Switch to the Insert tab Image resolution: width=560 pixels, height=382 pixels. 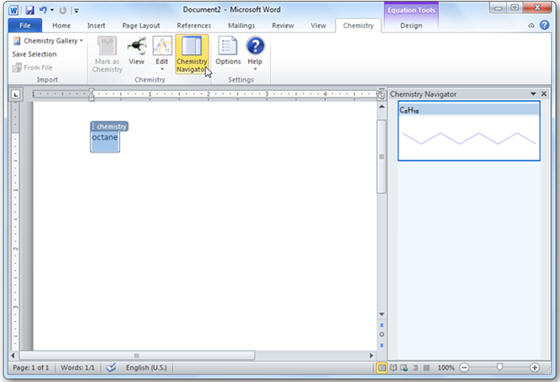[x=96, y=26]
